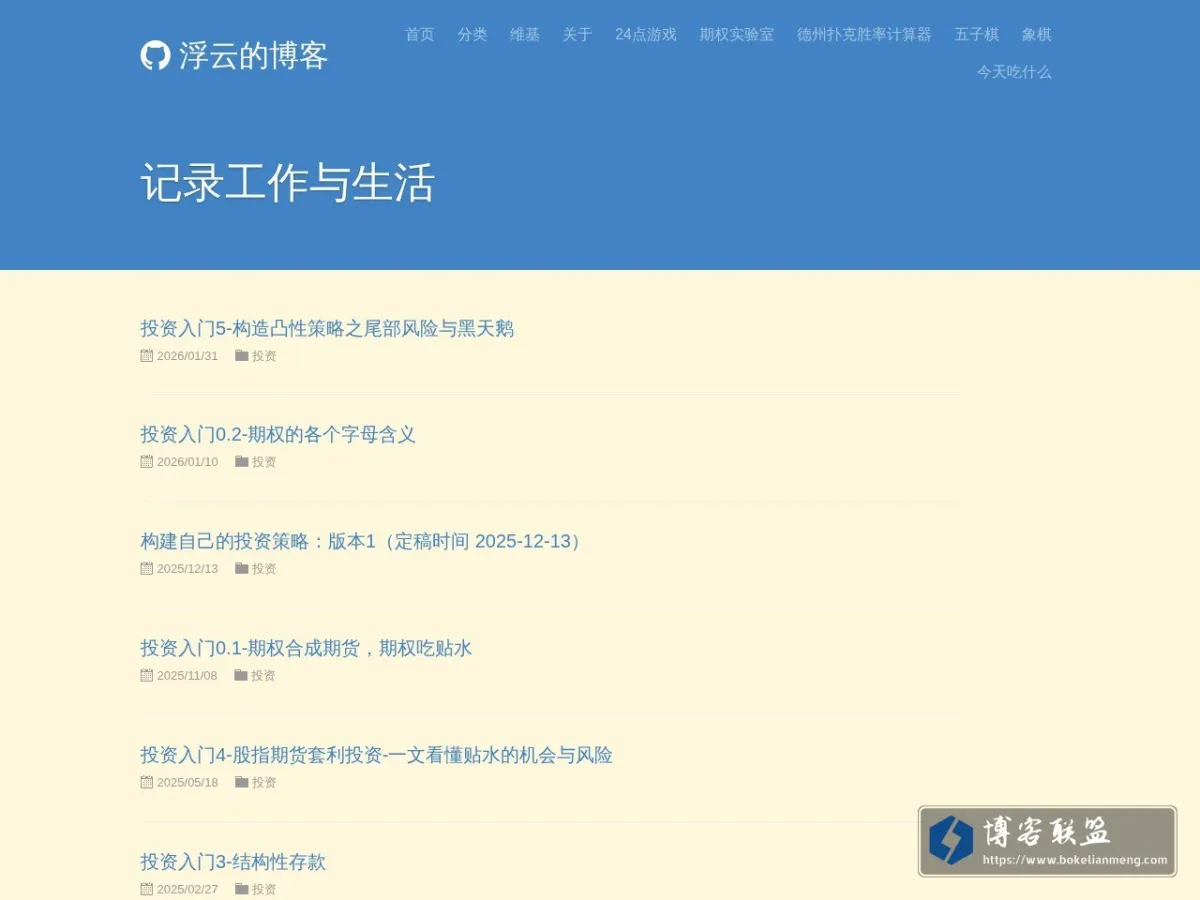1200x900 pixels.
Task: Click folder icon in the 2025/11/08 post row
Action: click(241, 675)
